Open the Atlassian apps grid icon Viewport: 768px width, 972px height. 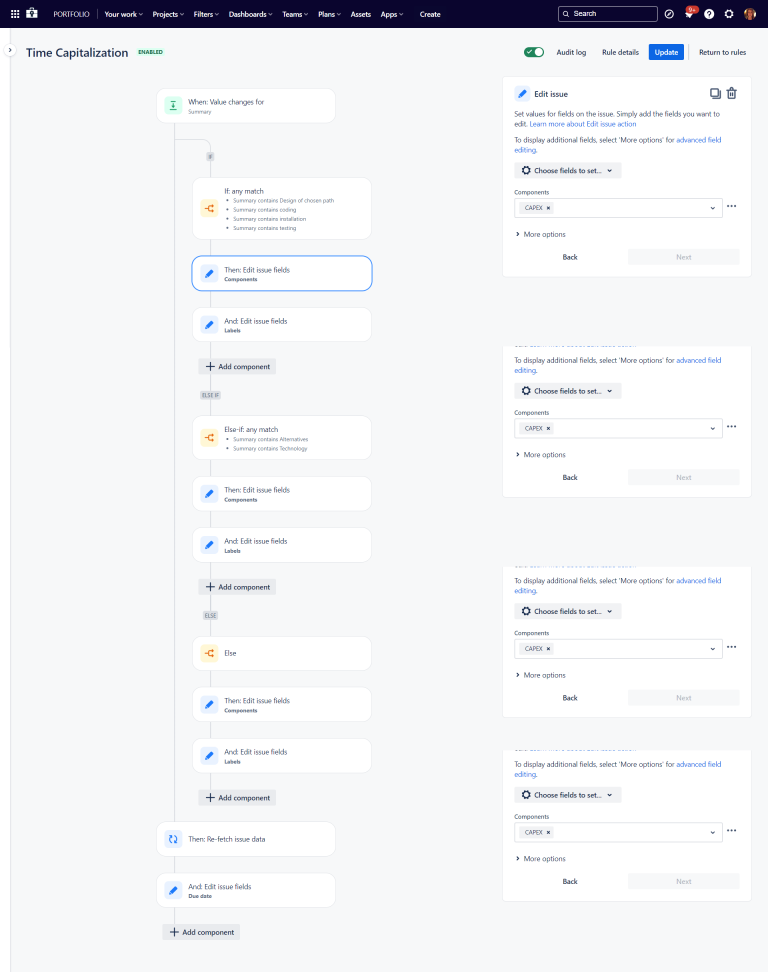pyautogui.click(x=14, y=14)
